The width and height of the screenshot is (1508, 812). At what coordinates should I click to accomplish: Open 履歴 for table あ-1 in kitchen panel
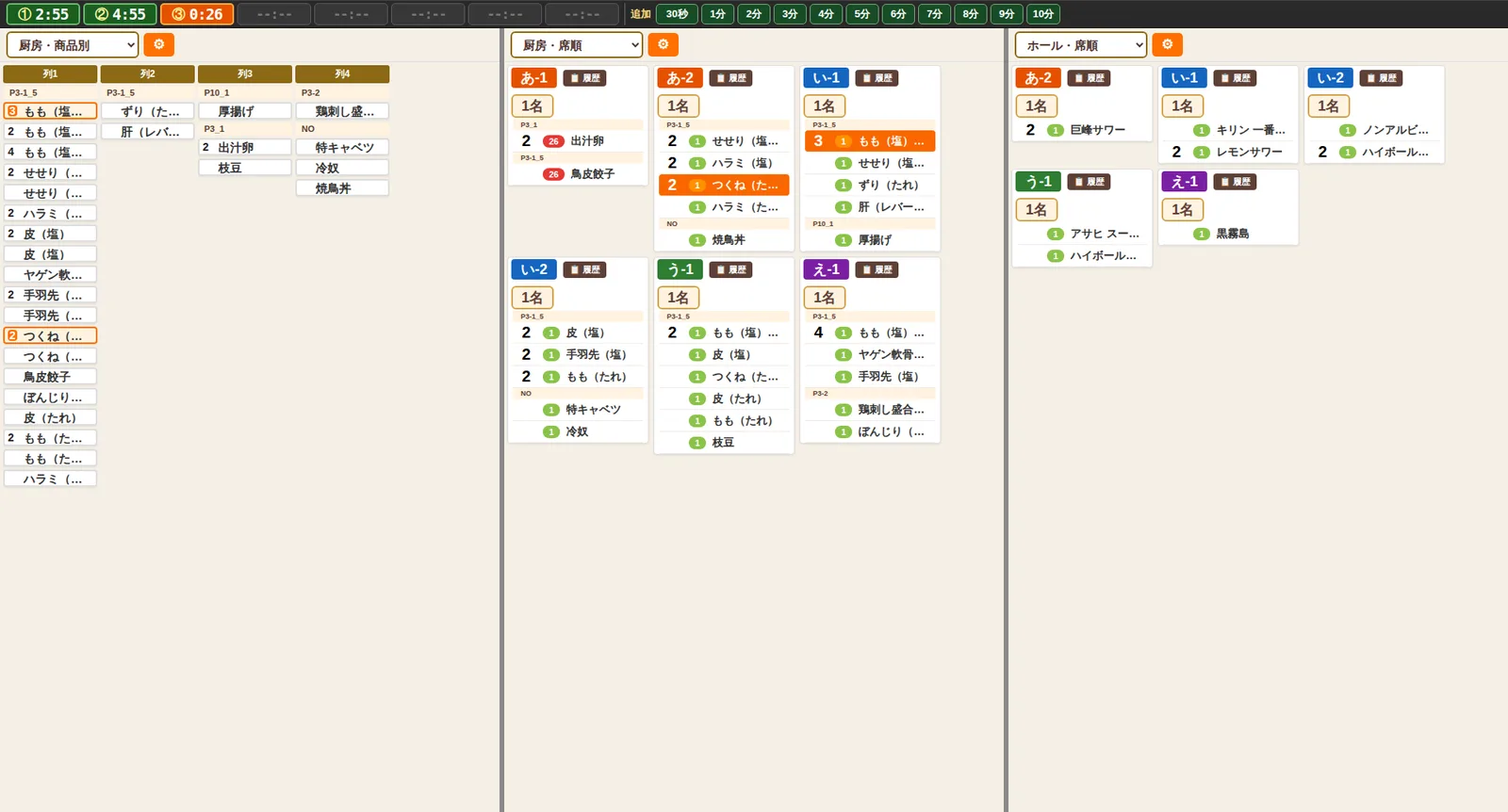click(x=584, y=78)
